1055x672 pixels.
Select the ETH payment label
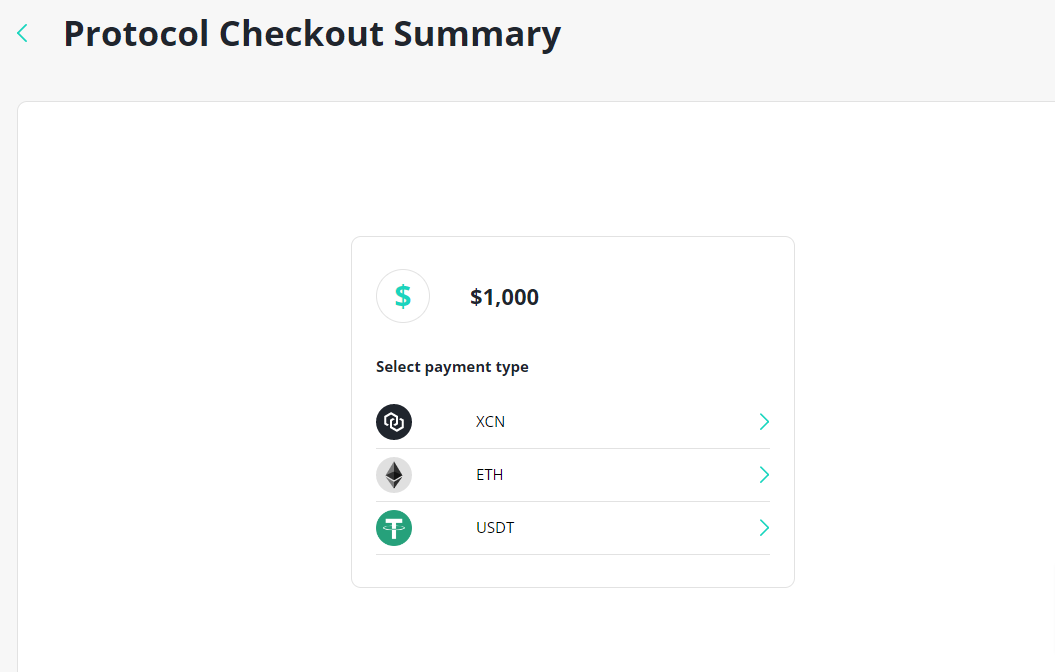(489, 475)
